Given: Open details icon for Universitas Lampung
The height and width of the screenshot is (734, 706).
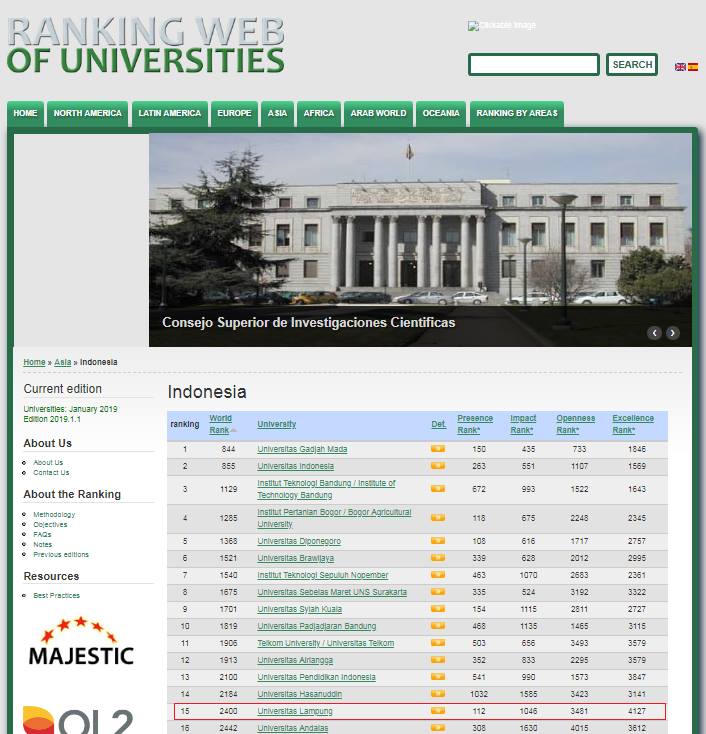Looking at the screenshot, I should click(x=438, y=711).
